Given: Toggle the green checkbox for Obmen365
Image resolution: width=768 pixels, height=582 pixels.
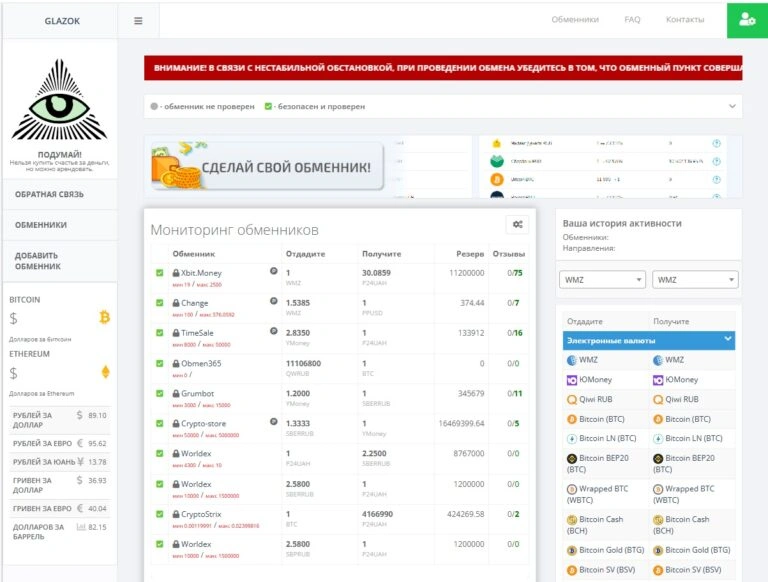Looking at the screenshot, I should click(159, 363).
